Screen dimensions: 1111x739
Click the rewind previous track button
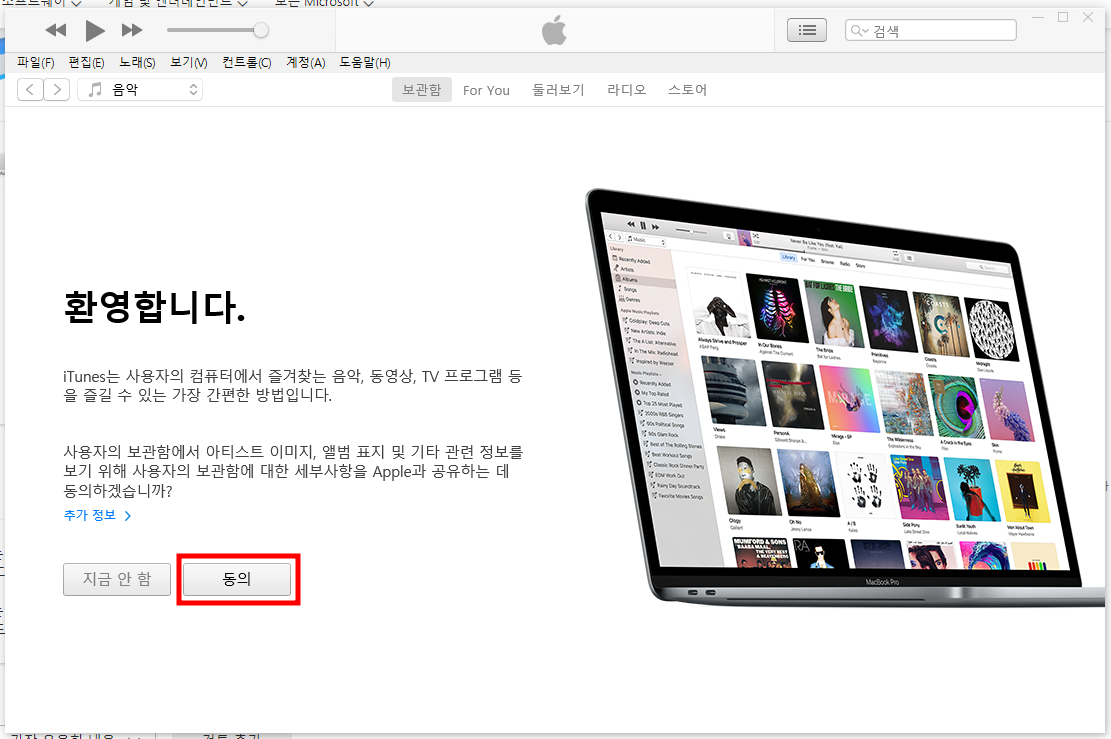(x=56, y=30)
